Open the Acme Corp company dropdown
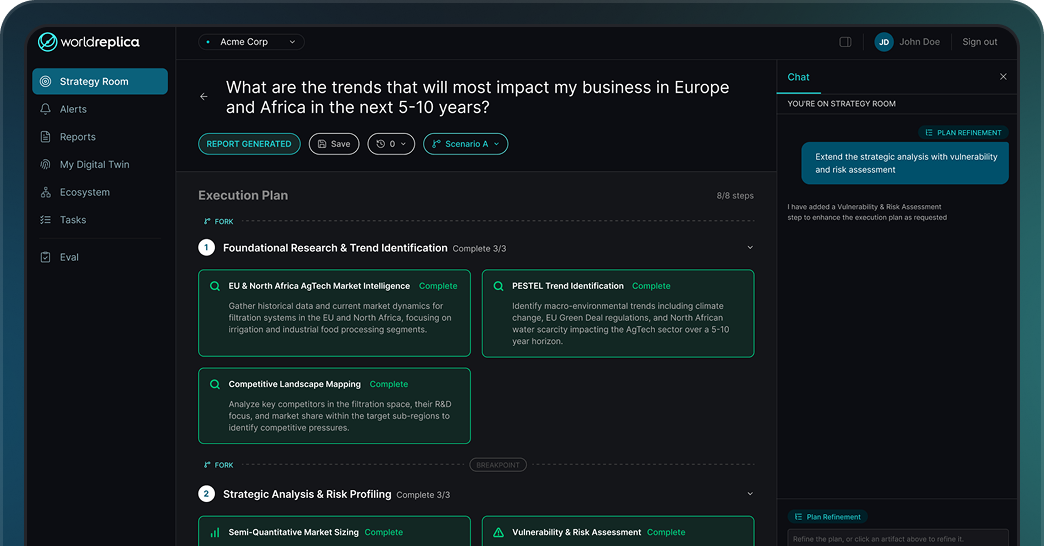 (251, 42)
